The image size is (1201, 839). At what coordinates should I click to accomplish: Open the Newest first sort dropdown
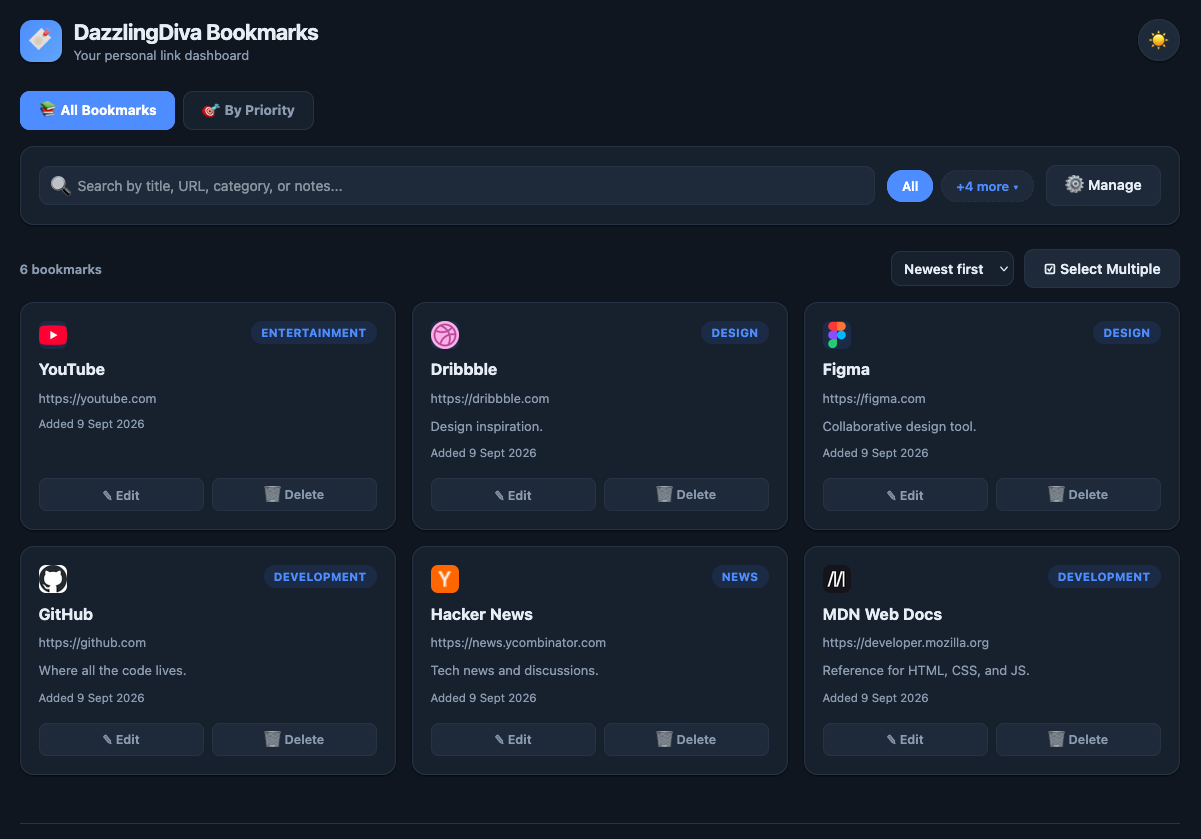coord(952,269)
